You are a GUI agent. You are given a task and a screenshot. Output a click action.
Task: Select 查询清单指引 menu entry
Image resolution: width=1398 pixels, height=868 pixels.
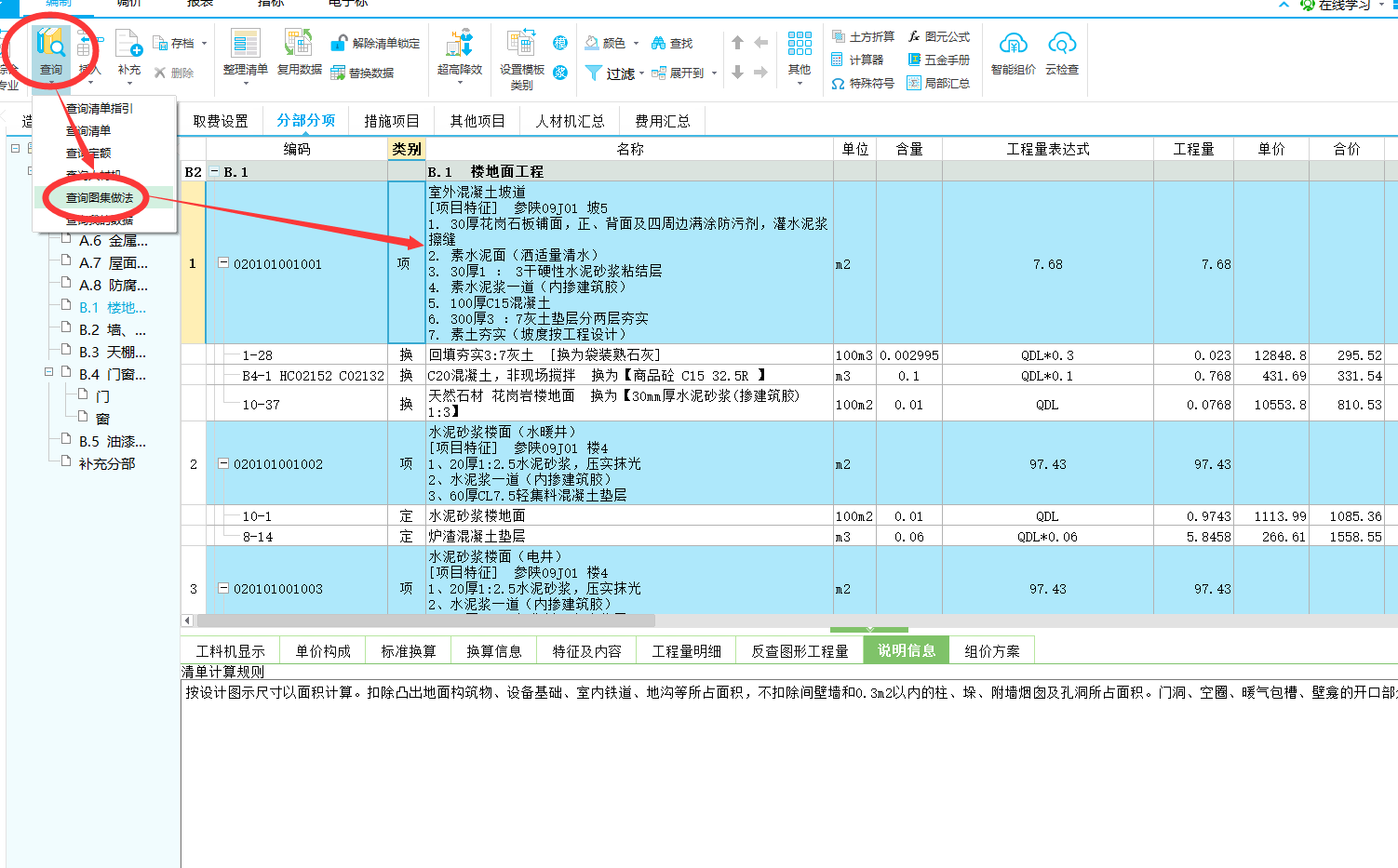[100, 109]
